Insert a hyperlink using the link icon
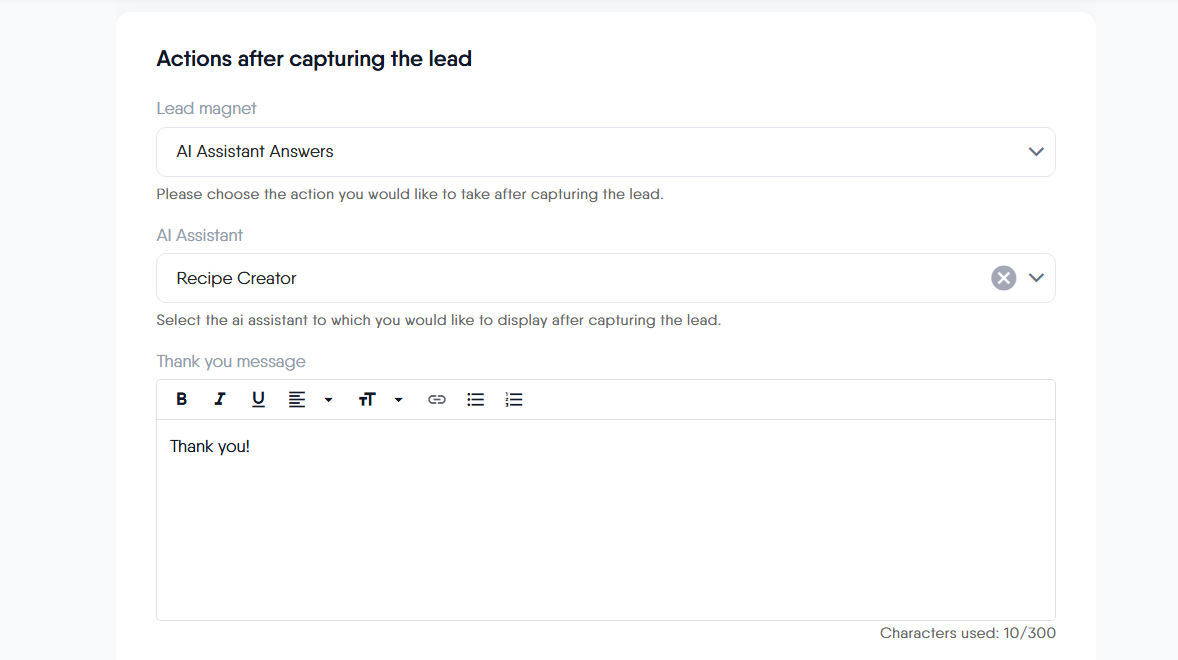Screen dimensions: 1178x660 pyautogui.click(x=437, y=399)
